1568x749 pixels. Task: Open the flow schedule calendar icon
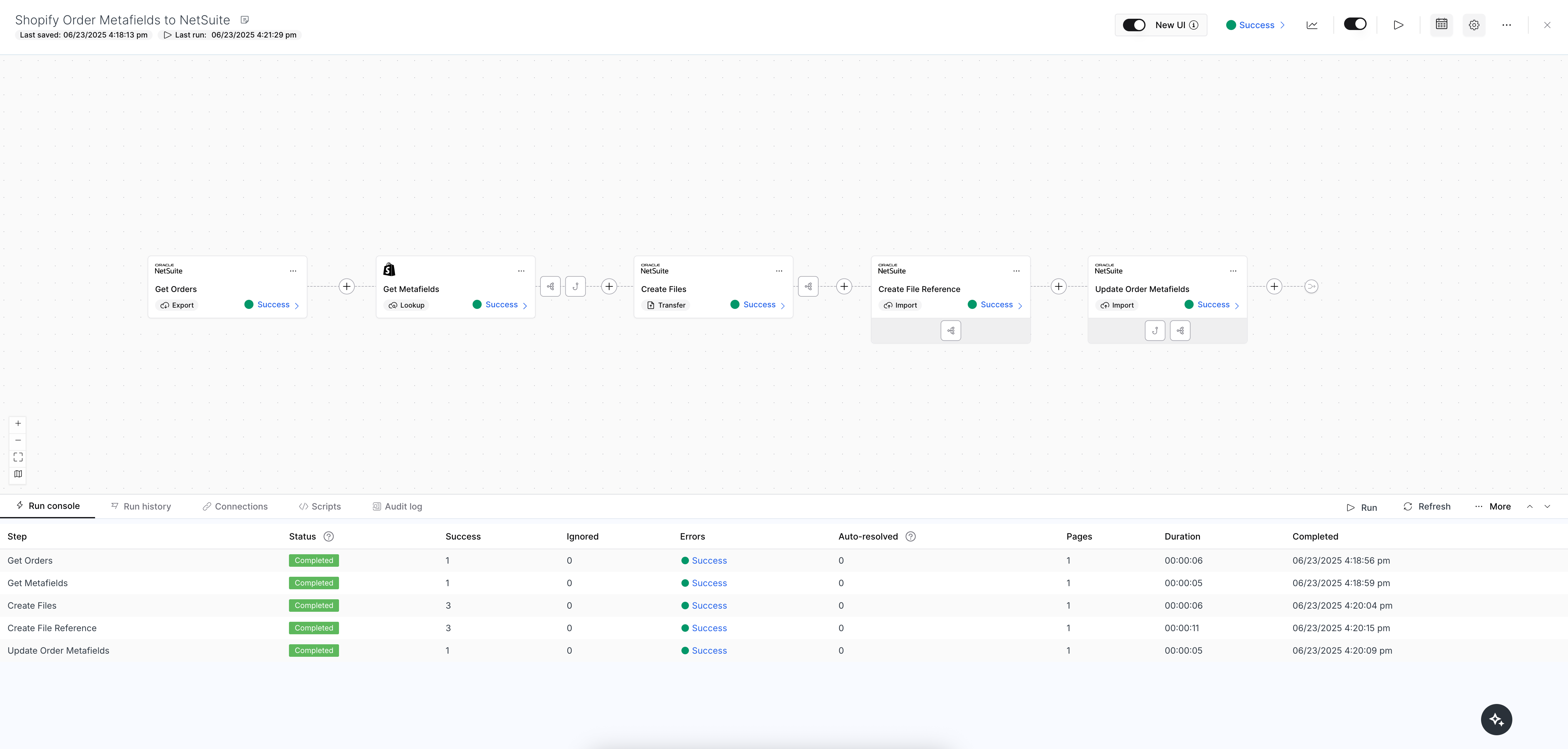pos(1441,24)
